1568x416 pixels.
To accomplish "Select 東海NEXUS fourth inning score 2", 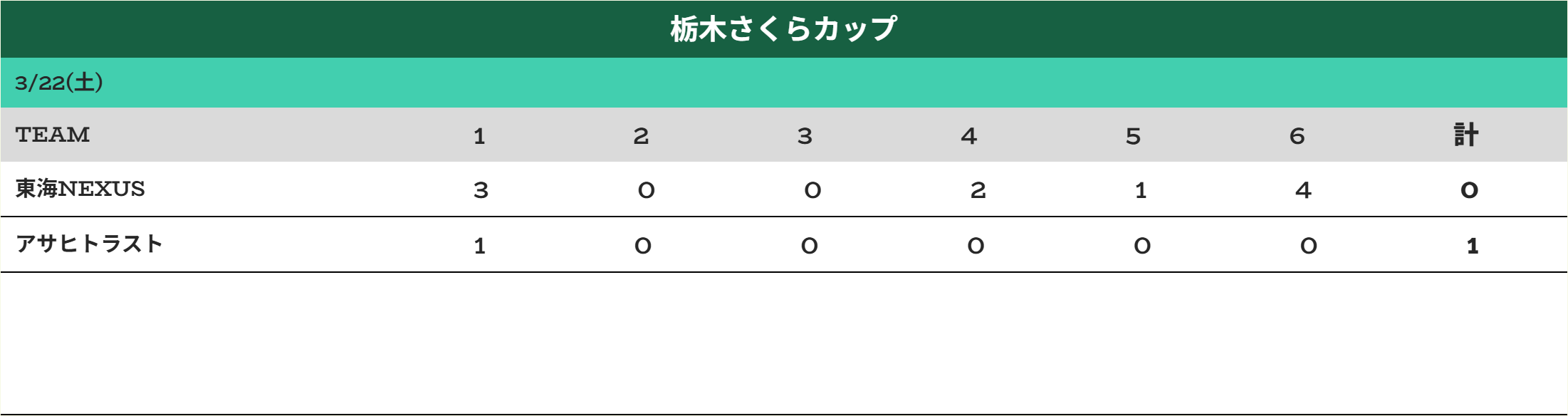I will click(x=978, y=190).
